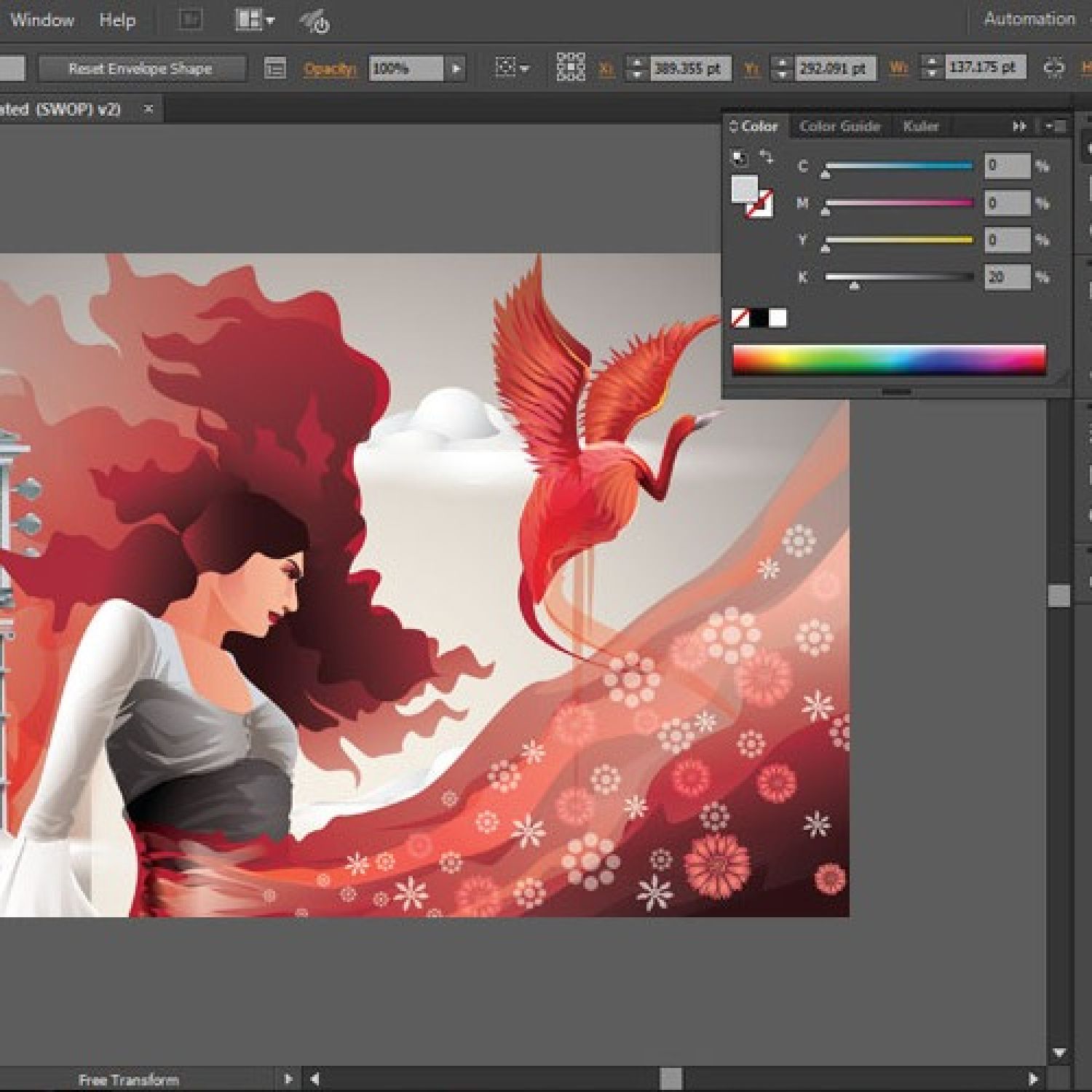
Task: Open the Arrange Documents dropdown
Action: tap(254, 20)
